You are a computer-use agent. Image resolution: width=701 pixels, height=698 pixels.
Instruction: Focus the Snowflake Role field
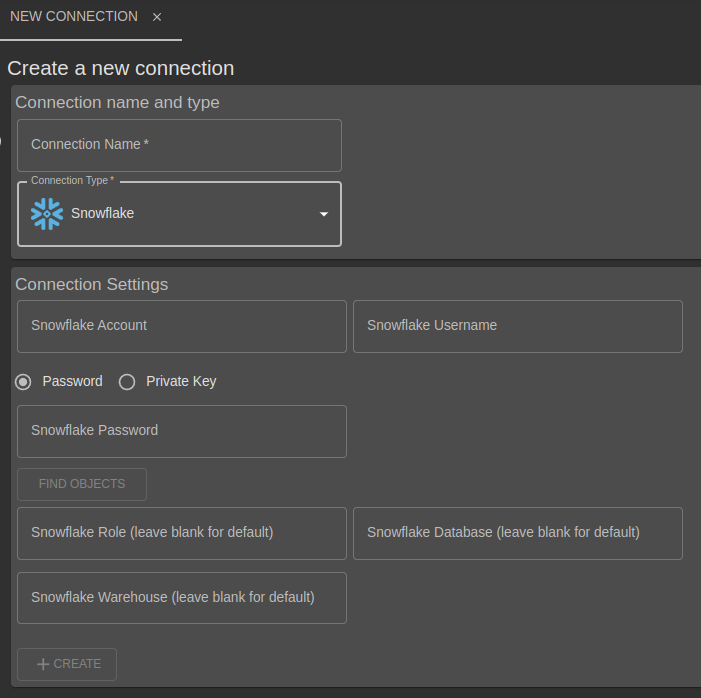click(x=182, y=533)
